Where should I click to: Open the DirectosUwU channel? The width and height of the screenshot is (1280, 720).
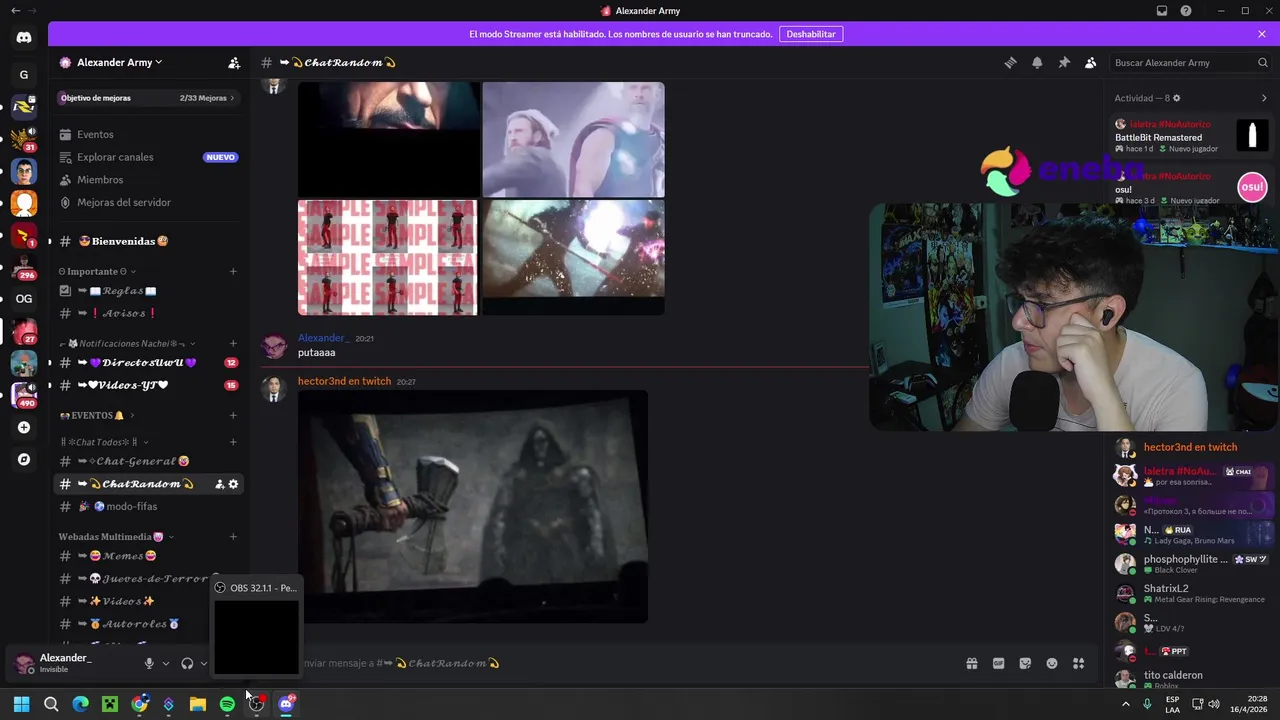[148, 363]
